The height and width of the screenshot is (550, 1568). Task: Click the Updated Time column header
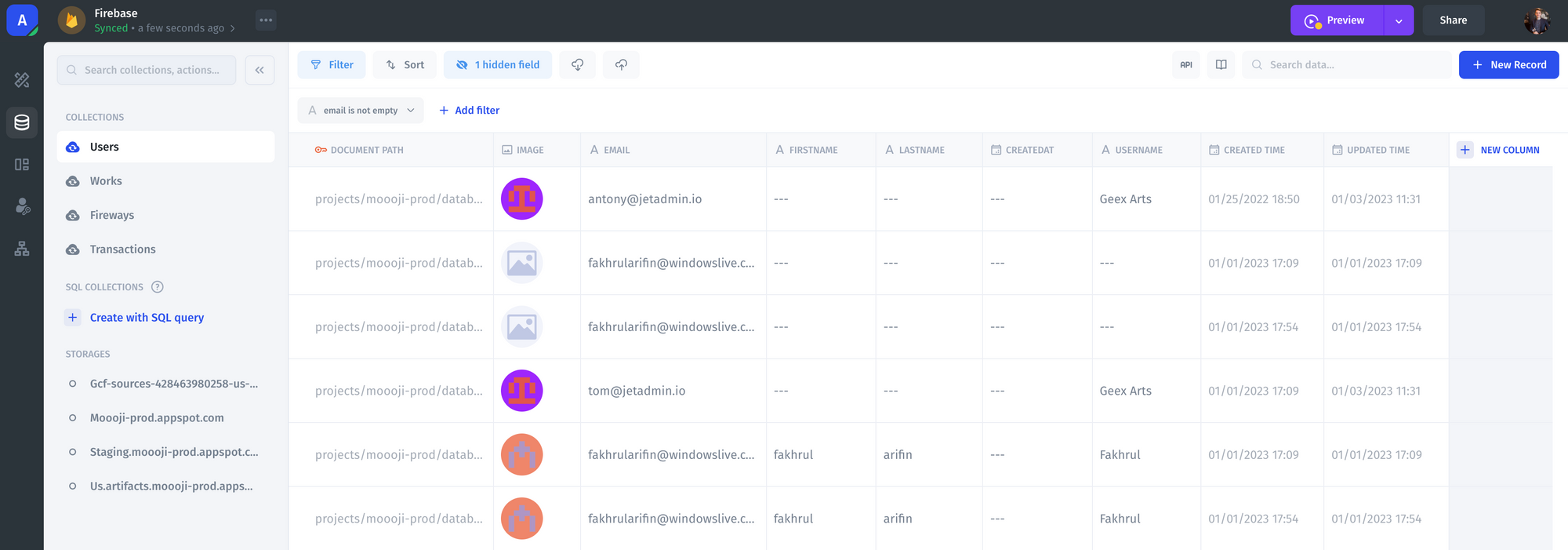tap(1386, 150)
